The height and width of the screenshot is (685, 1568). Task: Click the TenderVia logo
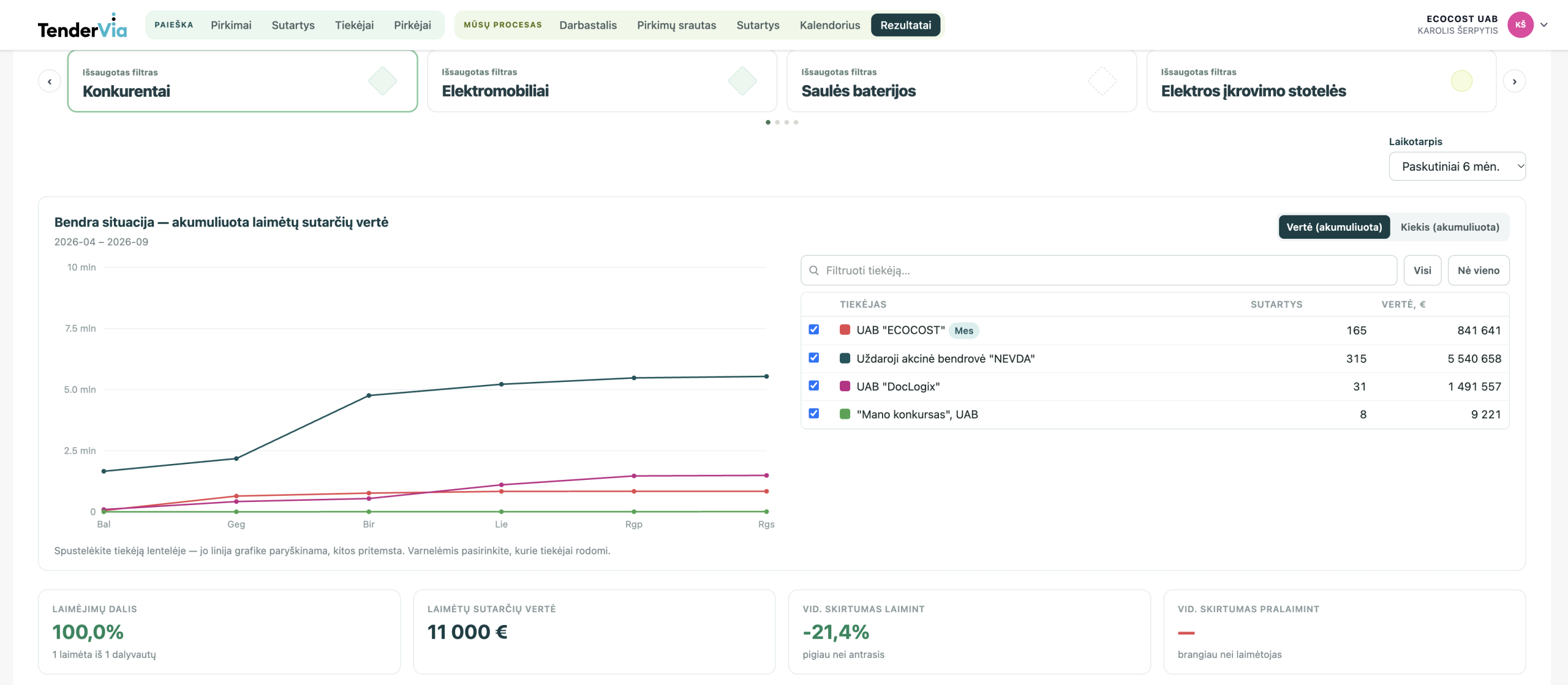coord(82,26)
